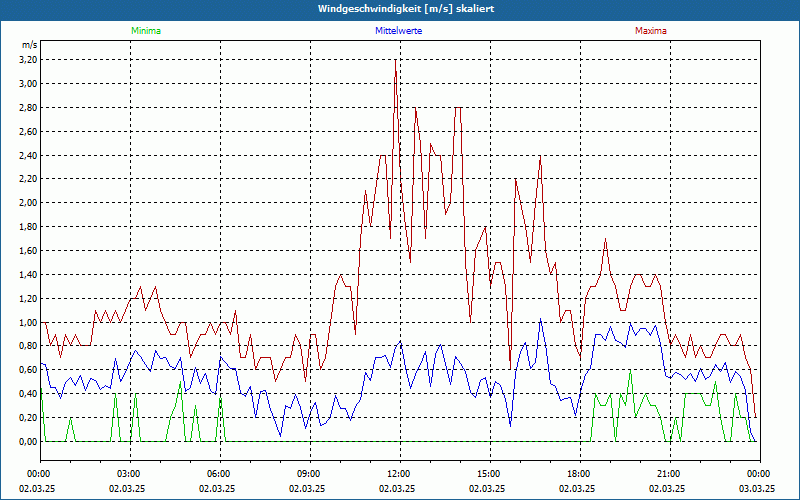Click the '02.03.25' date under 12:00
Viewport: 800px width, 500px height.
pos(397,488)
